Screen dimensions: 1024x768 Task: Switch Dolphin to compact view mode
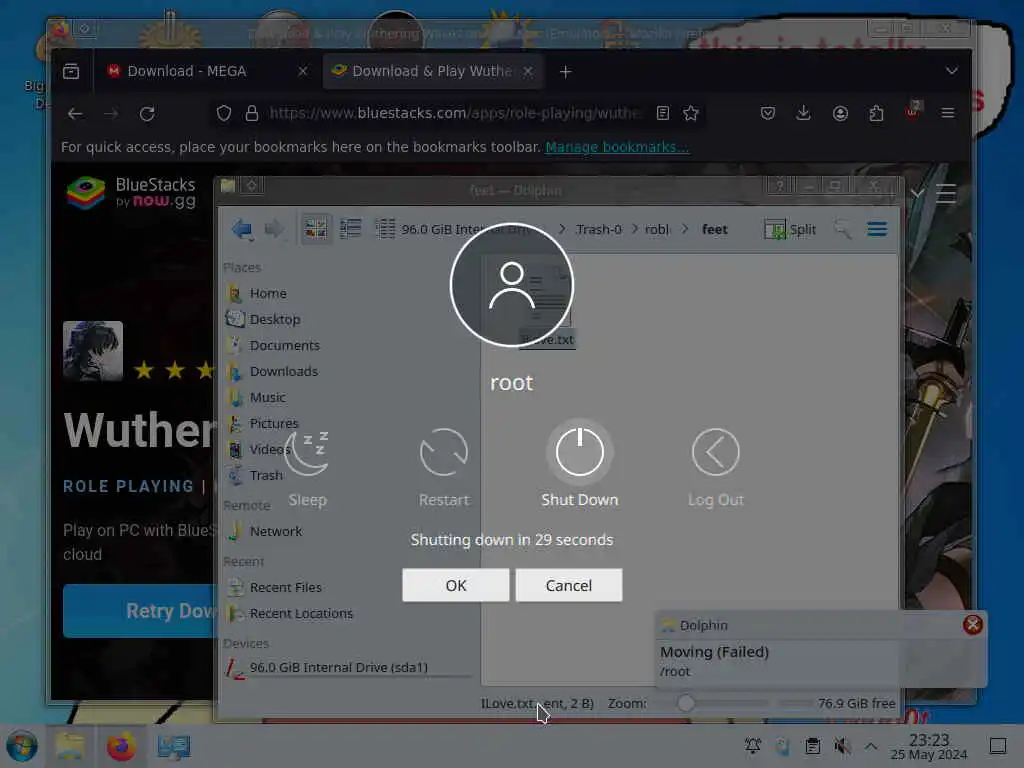(x=350, y=229)
